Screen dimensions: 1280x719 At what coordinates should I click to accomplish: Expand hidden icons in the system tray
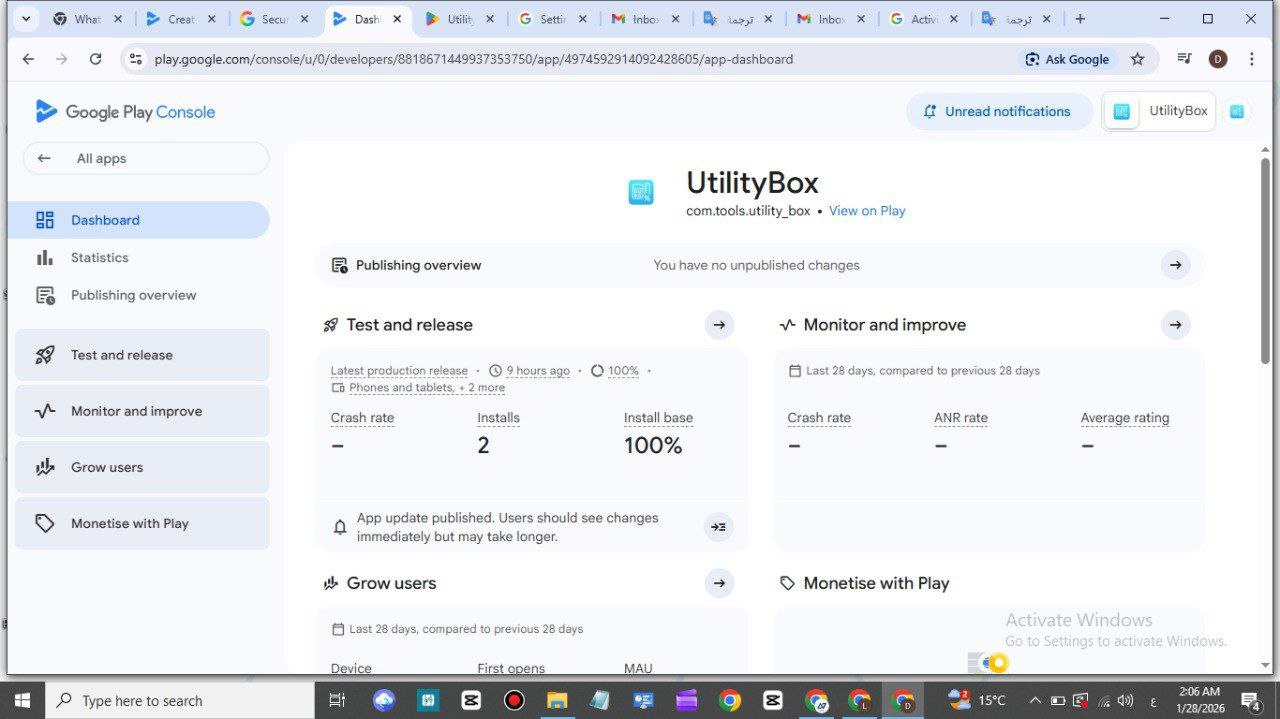pos(1034,700)
